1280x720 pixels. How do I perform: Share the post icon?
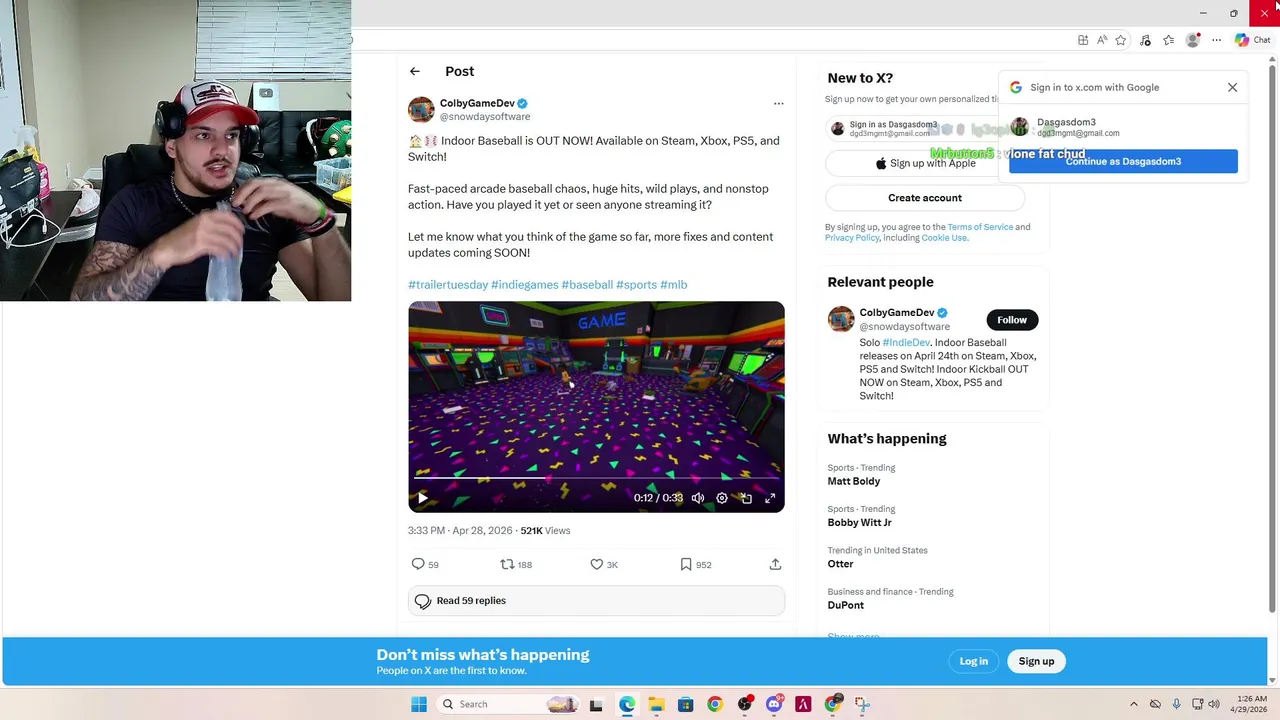[x=775, y=564]
